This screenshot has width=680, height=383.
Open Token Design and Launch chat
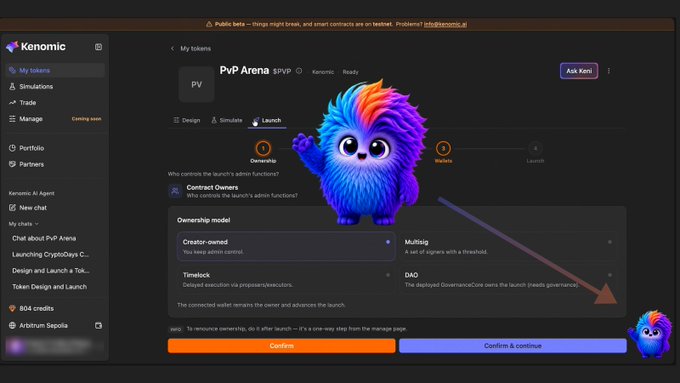pos(49,286)
